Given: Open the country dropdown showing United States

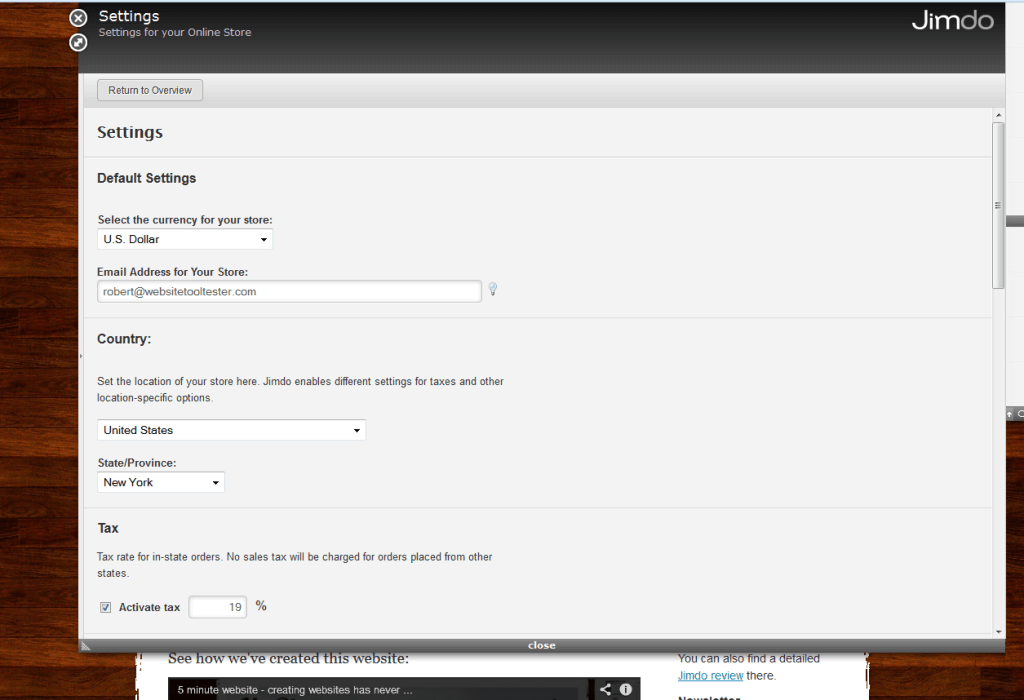Looking at the screenshot, I should coord(231,430).
